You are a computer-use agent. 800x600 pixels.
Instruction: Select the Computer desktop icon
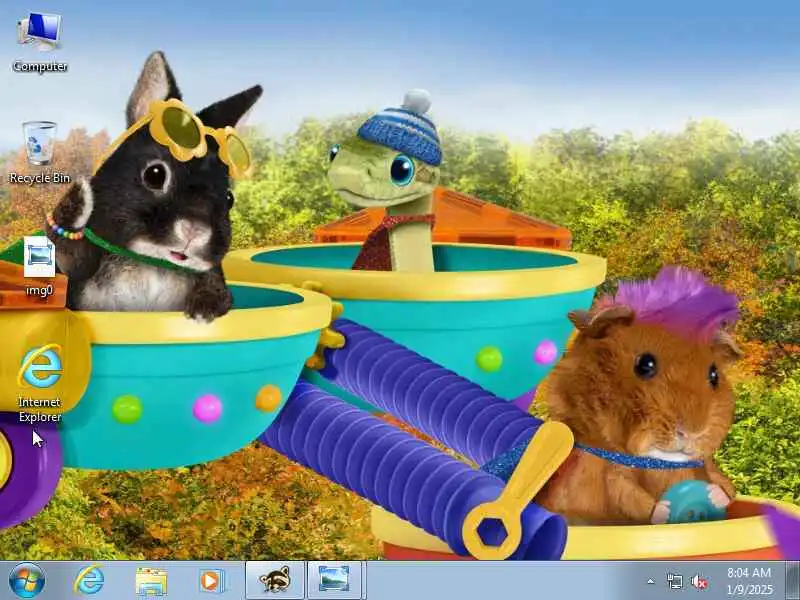pyautogui.click(x=40, y=42)
